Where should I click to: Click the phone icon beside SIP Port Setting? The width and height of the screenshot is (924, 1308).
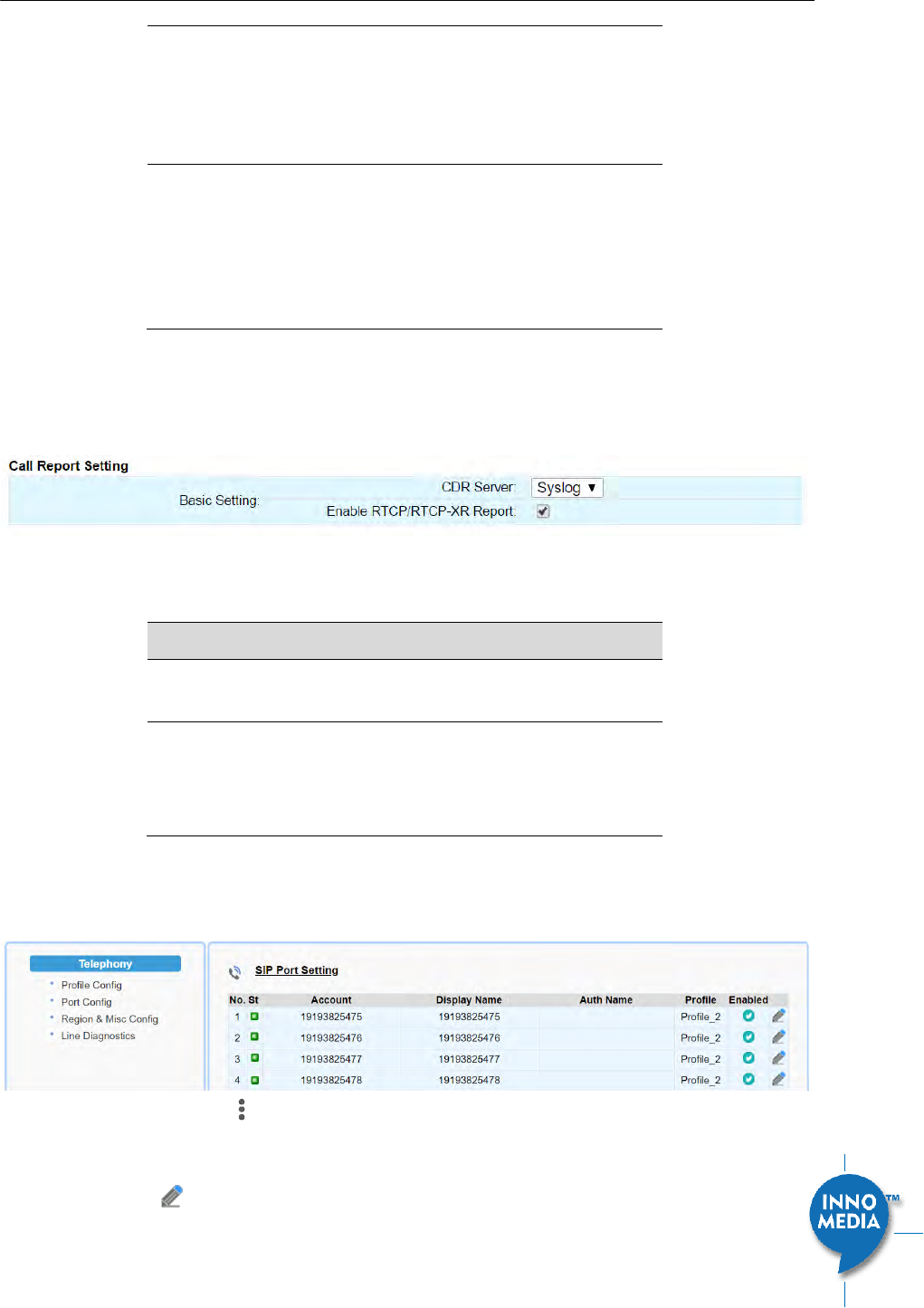click(x=234, y=972)
